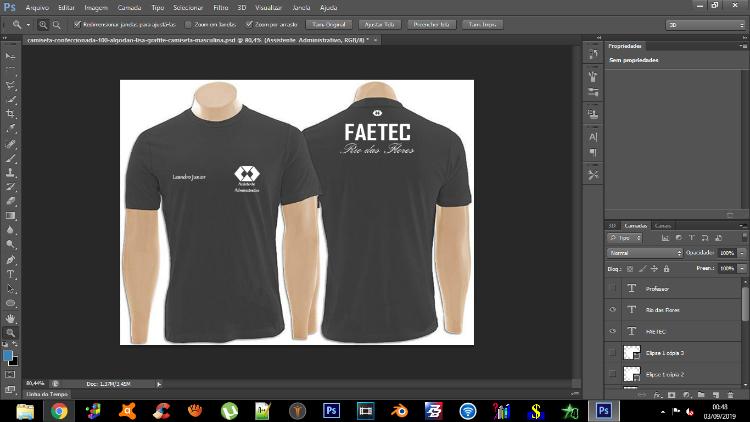Open the 3D workspace dropdown
Screen dimensions: 750x422
[x=705, y=24]
